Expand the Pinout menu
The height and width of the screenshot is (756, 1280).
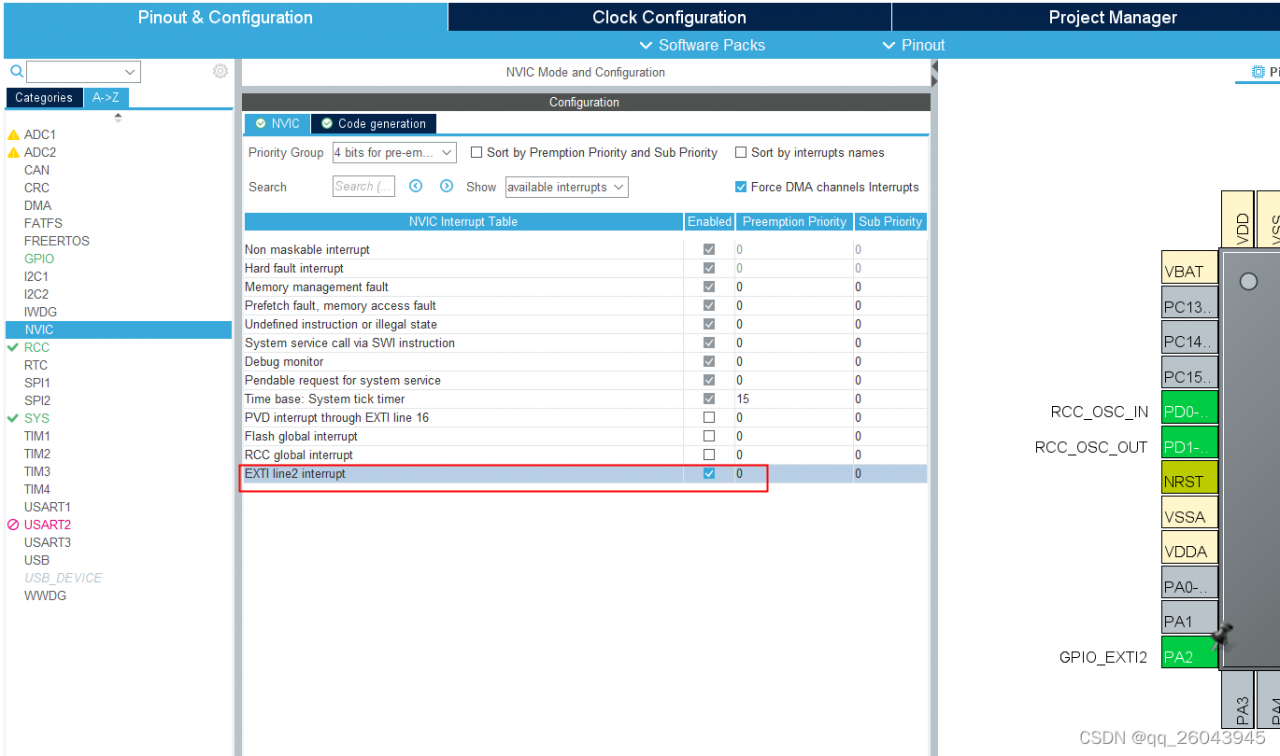[x=914, y=45]
